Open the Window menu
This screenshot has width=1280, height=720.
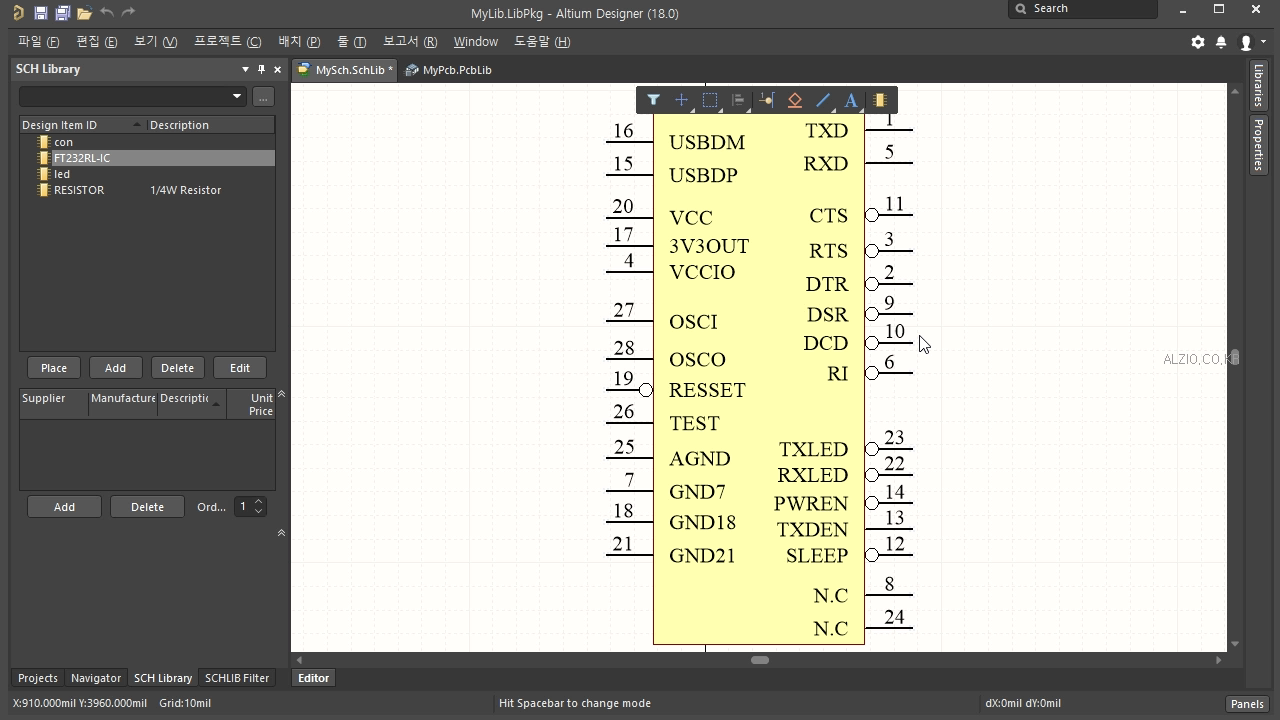pos(475,42)
